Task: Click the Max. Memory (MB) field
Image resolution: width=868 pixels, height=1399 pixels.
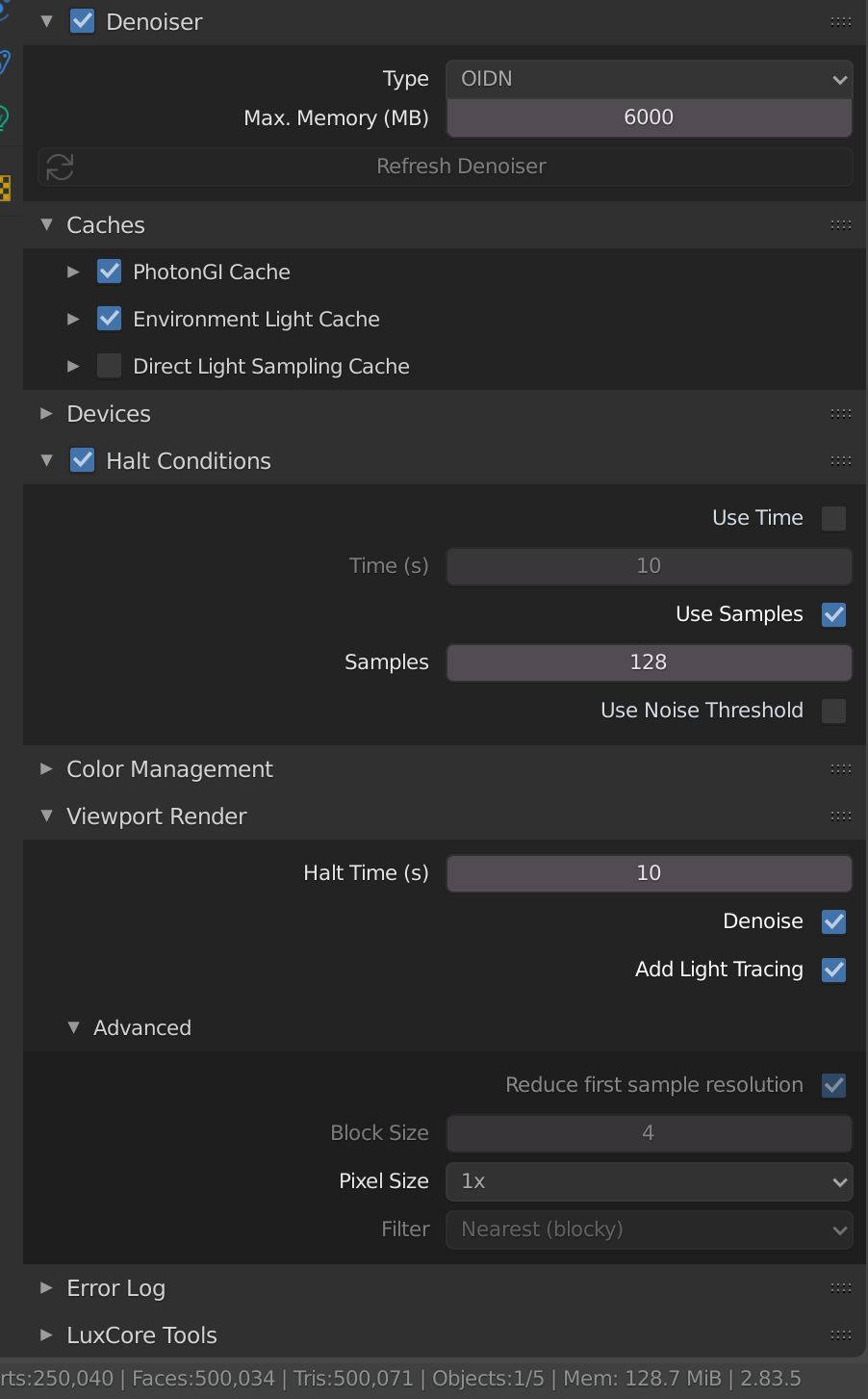Action: pos(649,117)
